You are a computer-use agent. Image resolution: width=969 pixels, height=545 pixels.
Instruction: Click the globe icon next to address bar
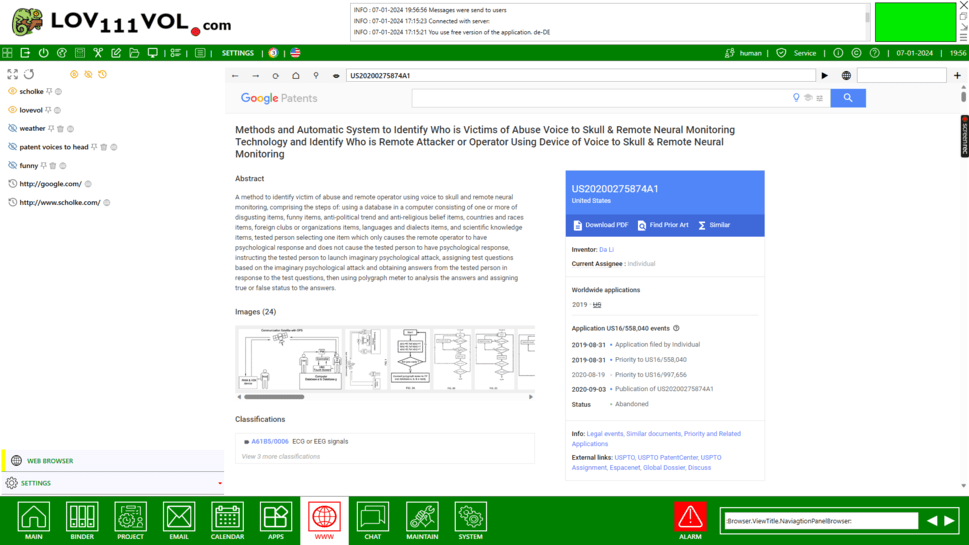click(846, 75)
